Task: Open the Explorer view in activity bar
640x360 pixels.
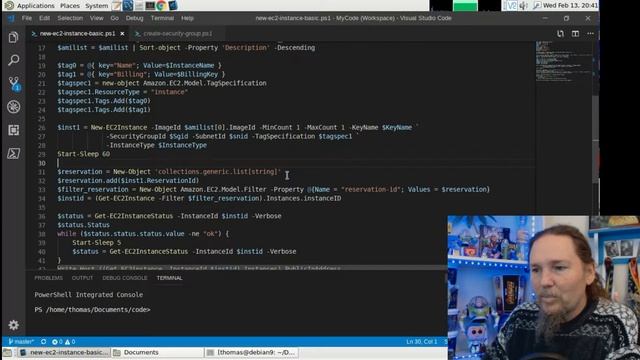Action: click(x=13, y=38)
